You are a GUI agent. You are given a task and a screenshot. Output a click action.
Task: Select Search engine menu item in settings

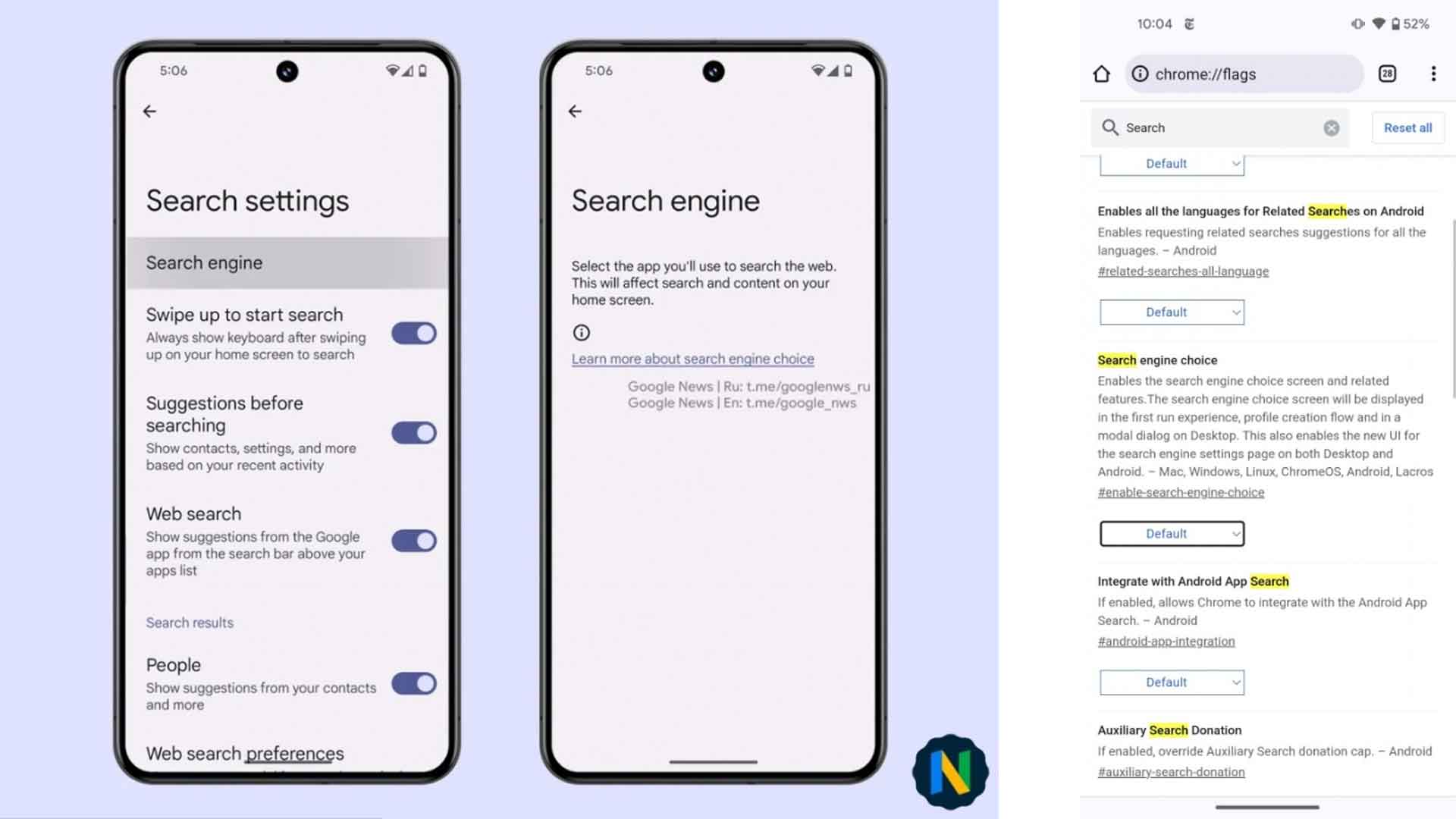(x=285, y=262)
